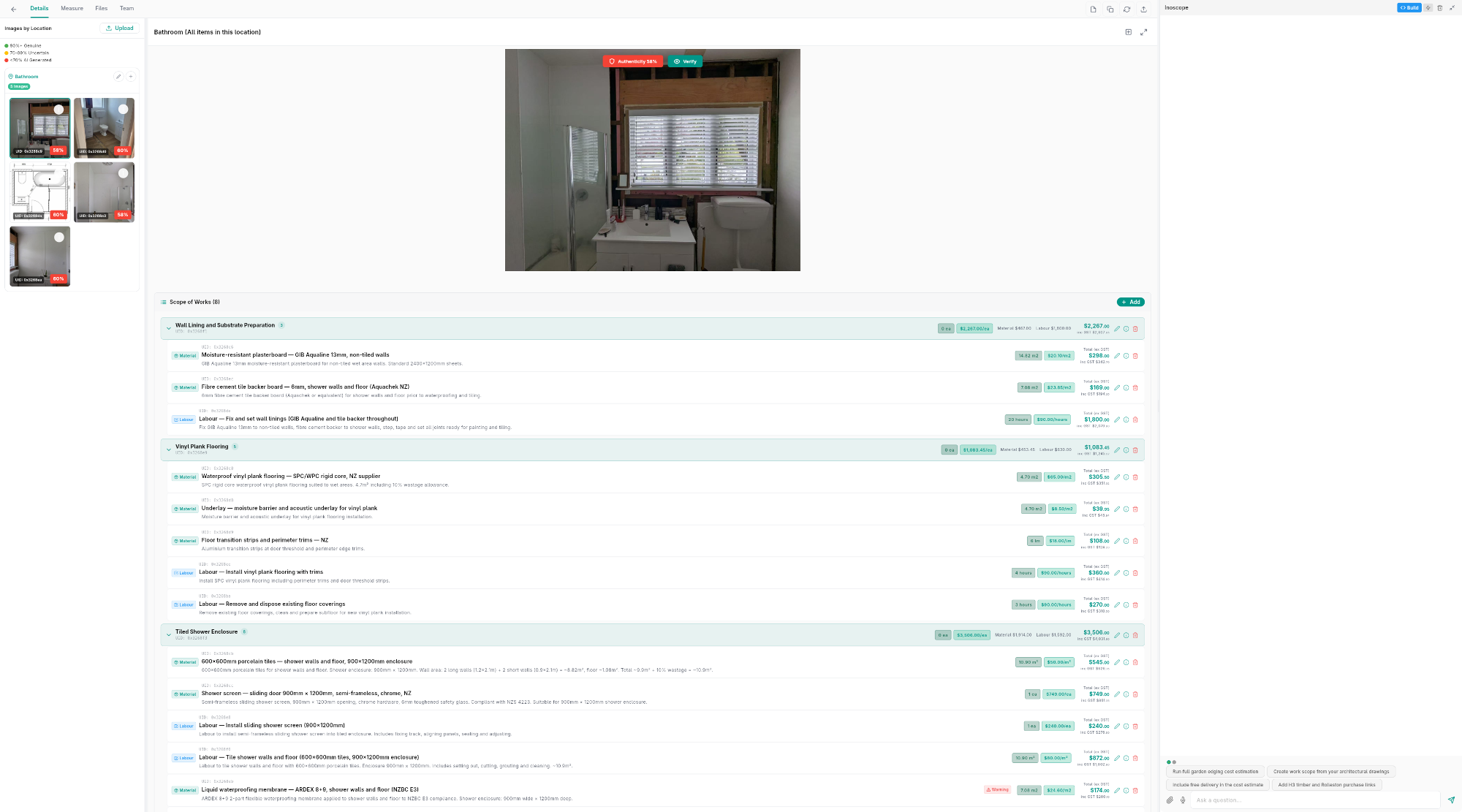Collapse the Tiled Shower Enclosure section
Screen dimensions: 1462x812
(x=168, y=634)
